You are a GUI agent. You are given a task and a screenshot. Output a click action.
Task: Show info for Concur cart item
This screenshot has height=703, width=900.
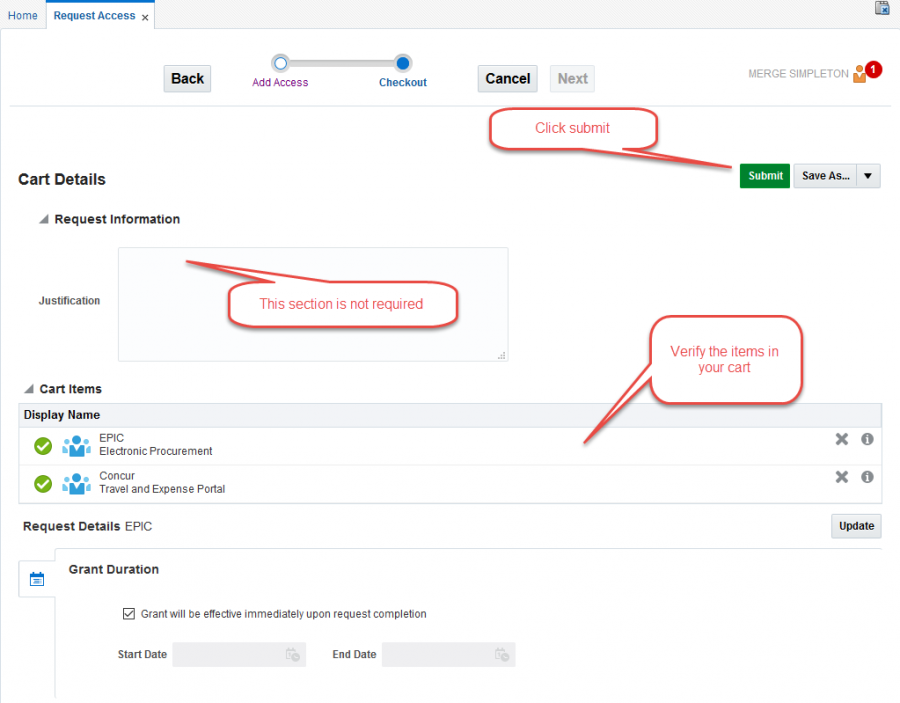(x=867, y=477)
